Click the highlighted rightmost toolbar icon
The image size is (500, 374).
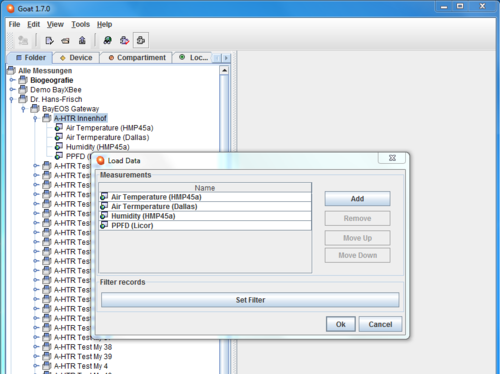pos(141,41)
